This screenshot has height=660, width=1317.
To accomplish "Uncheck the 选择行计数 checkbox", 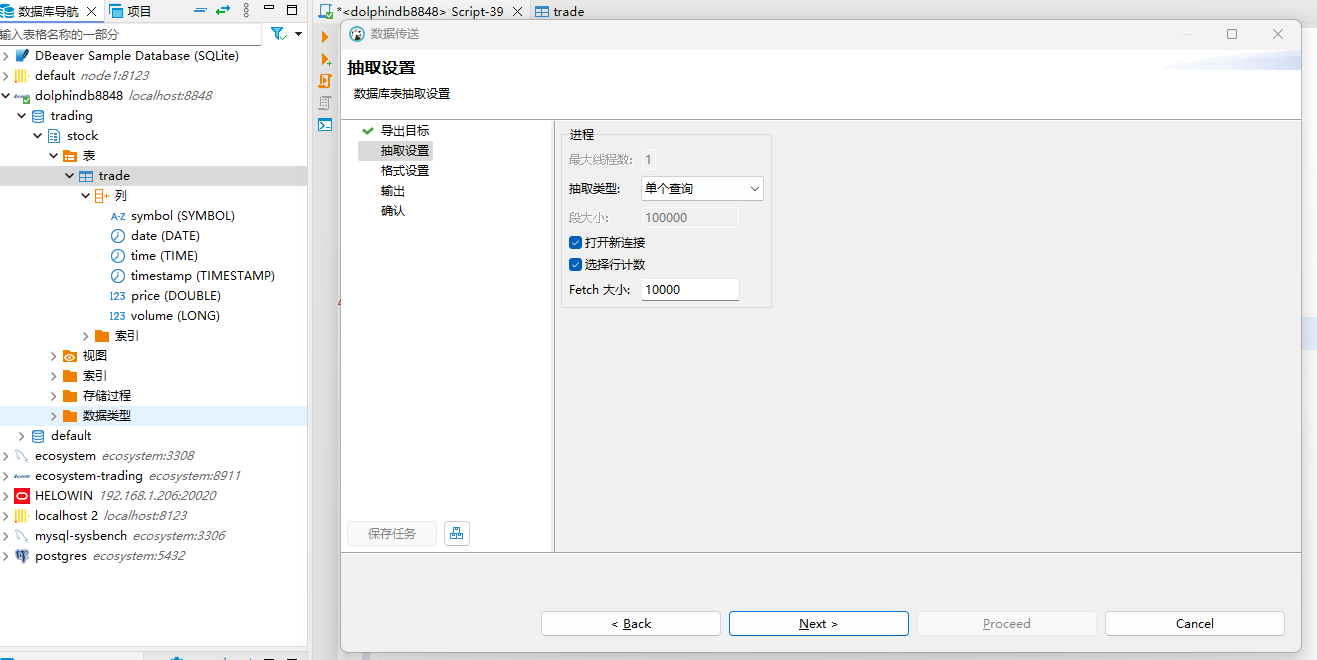I will (x=575, y=265).
